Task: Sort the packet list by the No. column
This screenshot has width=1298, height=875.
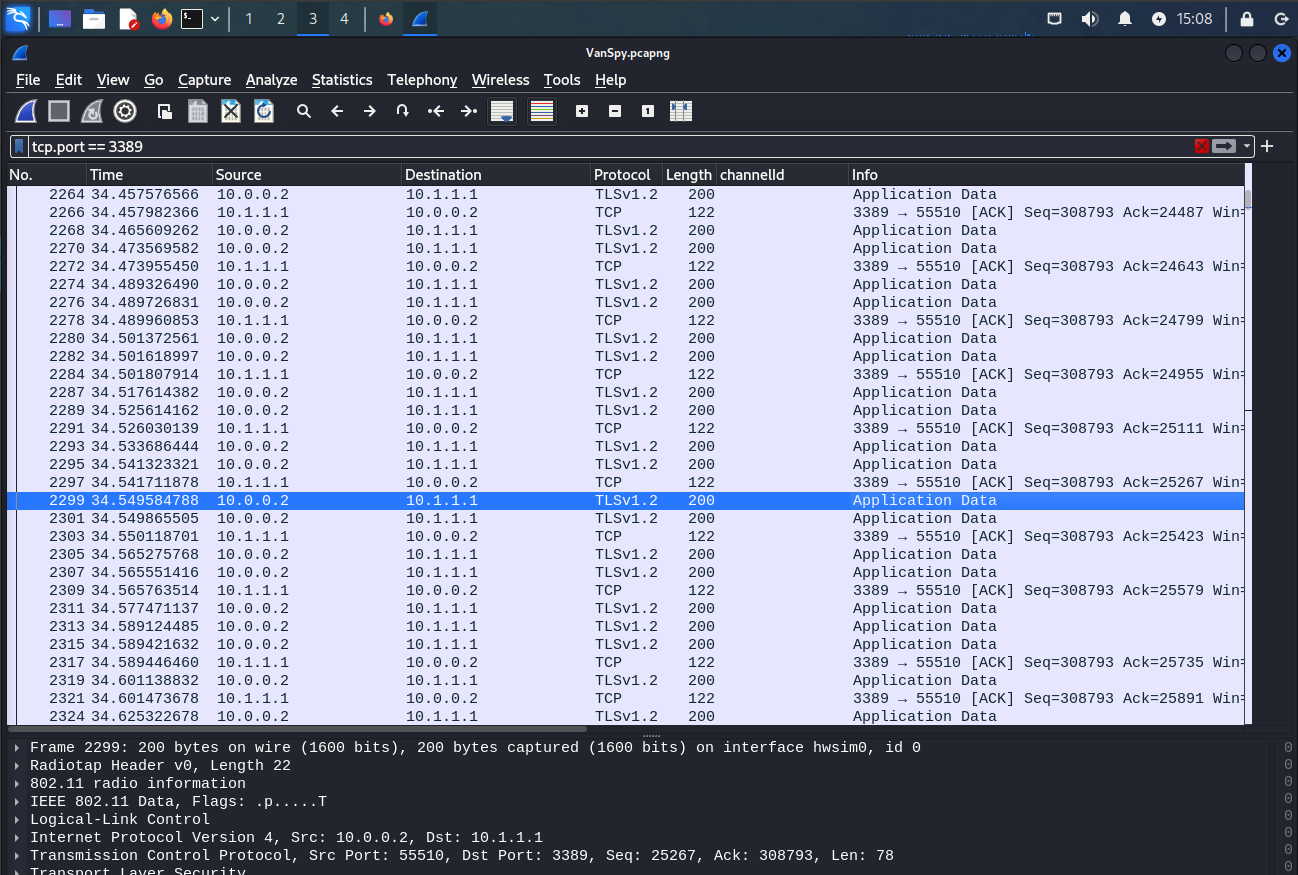Action: point(46,175)
